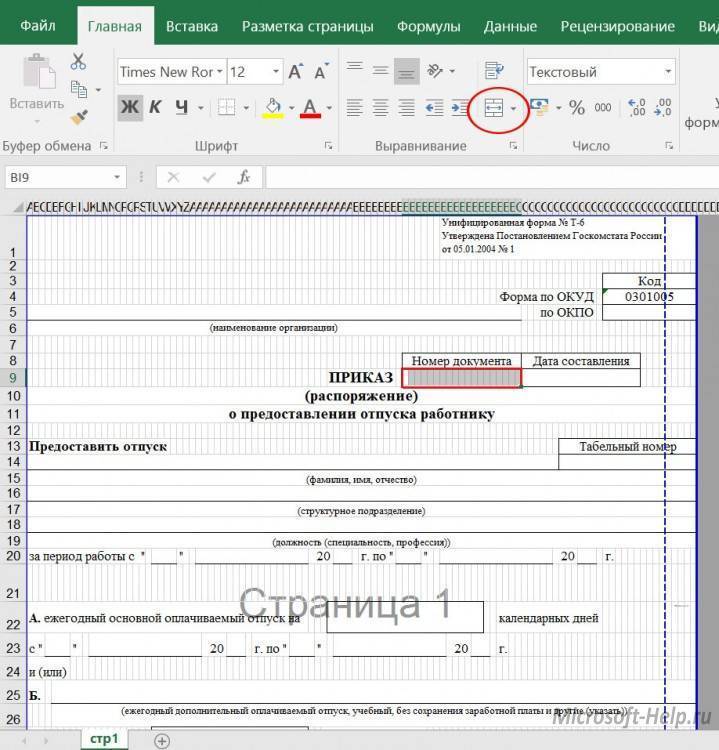Click the Center horizontal alignment icon

(380, 108)
